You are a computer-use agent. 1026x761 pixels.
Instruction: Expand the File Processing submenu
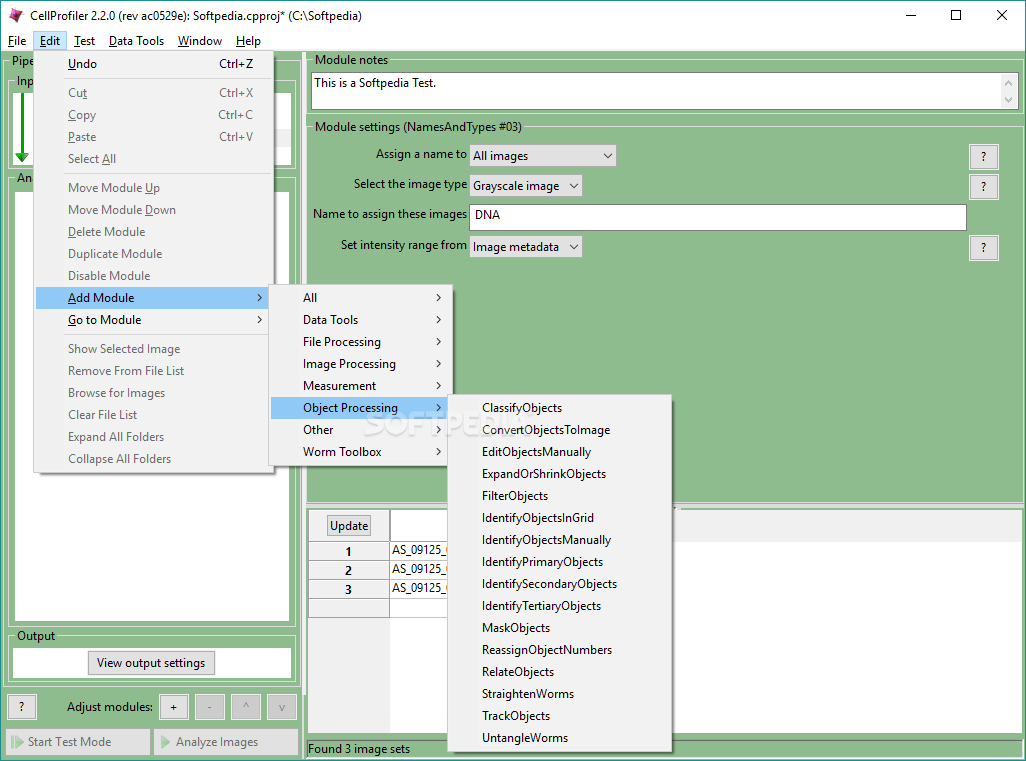(x=361, y=342)
